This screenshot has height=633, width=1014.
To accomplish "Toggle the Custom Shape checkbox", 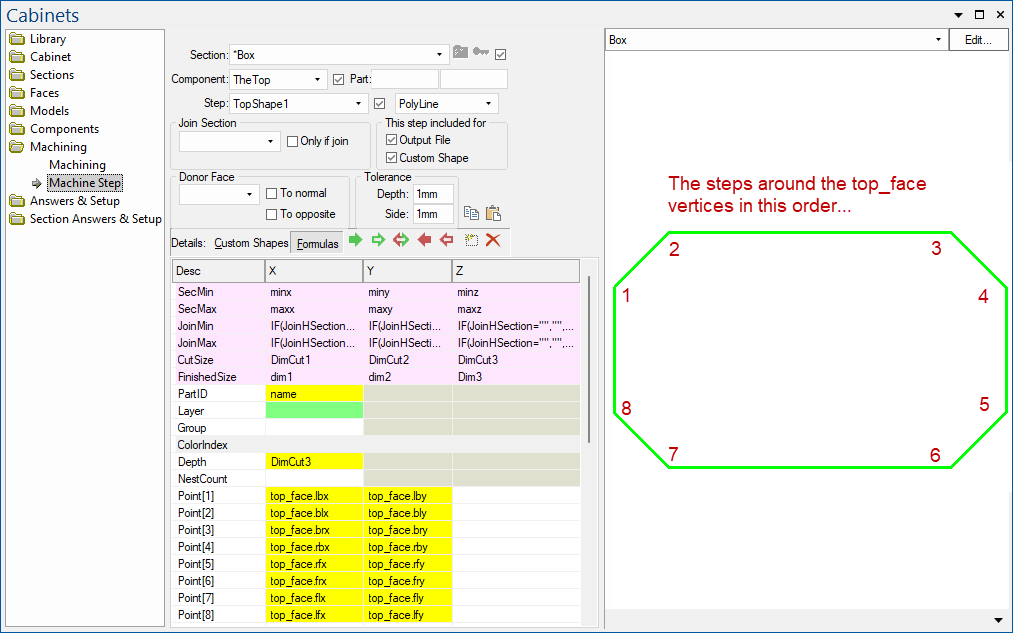I will pos(389,156).
